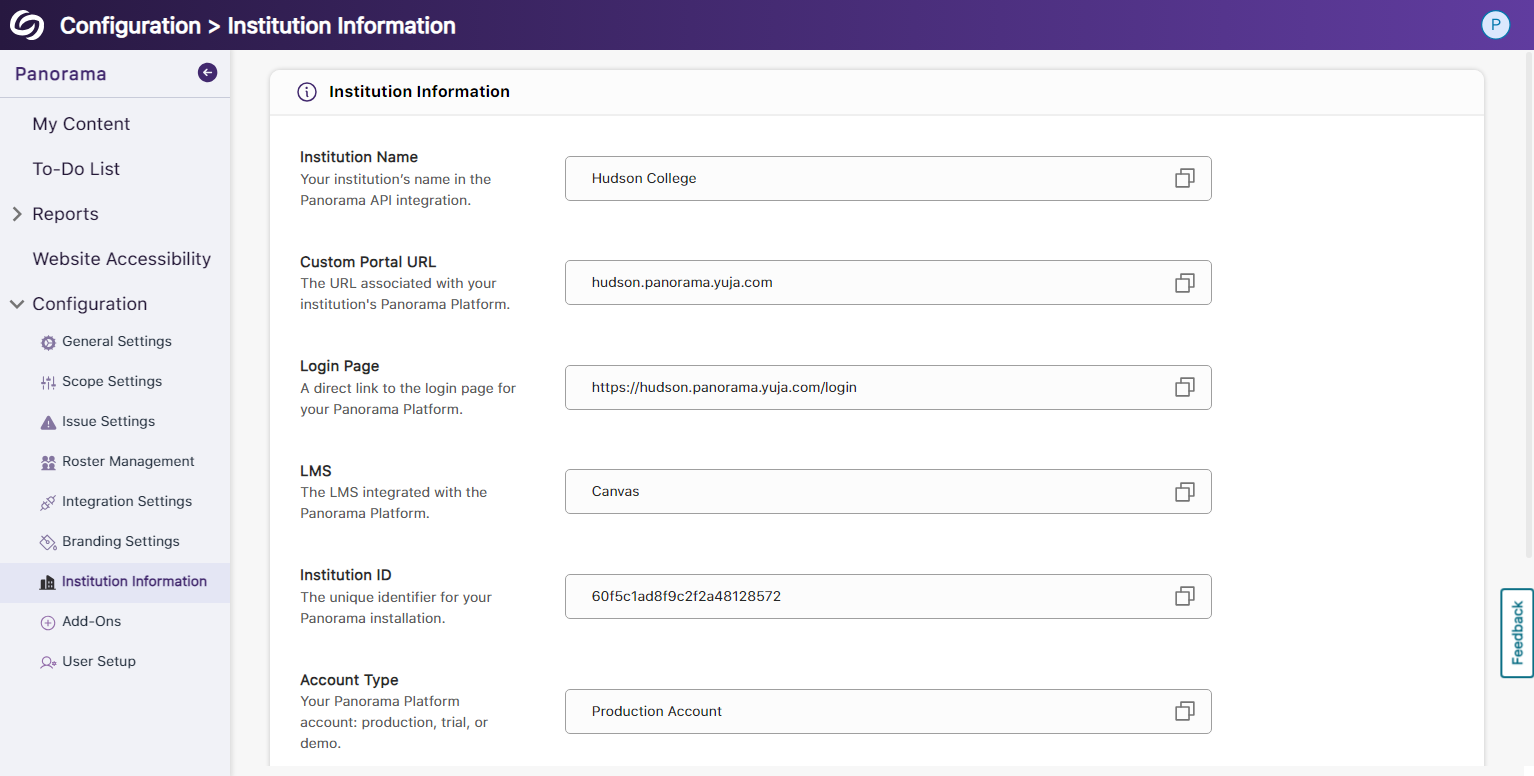The height and width of the screenshot is (776, 1534).
Task: Open My Content page
Action: tap(81, 124)
